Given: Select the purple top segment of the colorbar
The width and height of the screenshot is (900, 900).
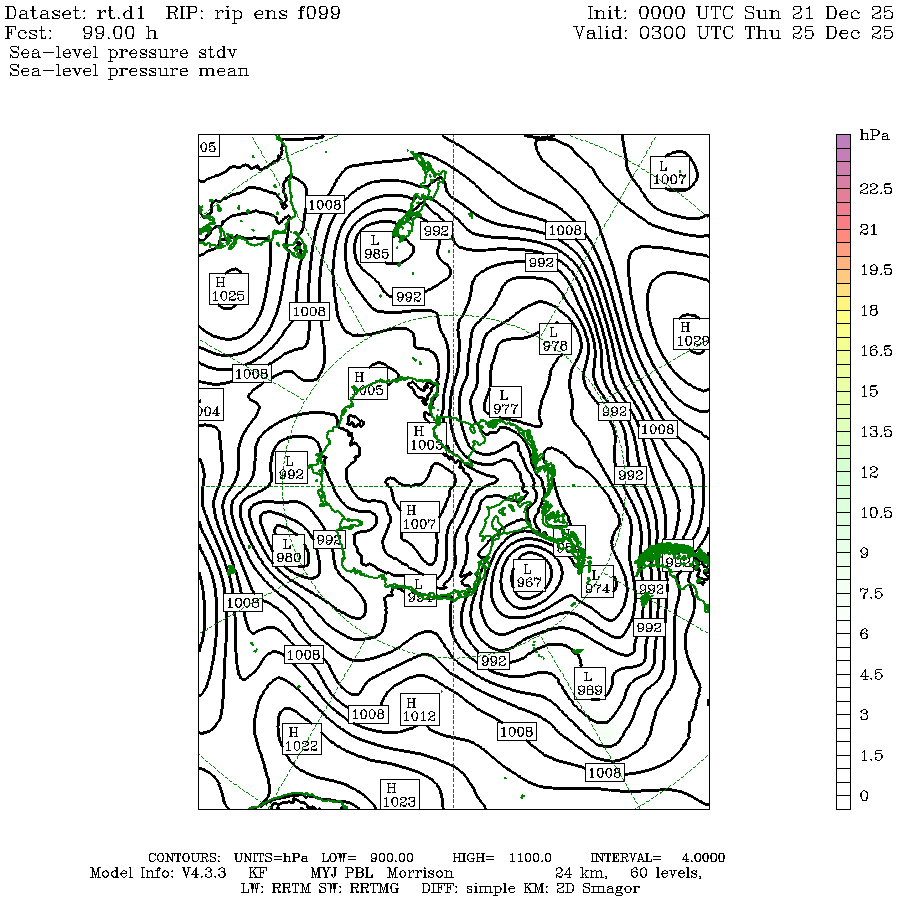Looking at the screenshot, I should [843, 141].
